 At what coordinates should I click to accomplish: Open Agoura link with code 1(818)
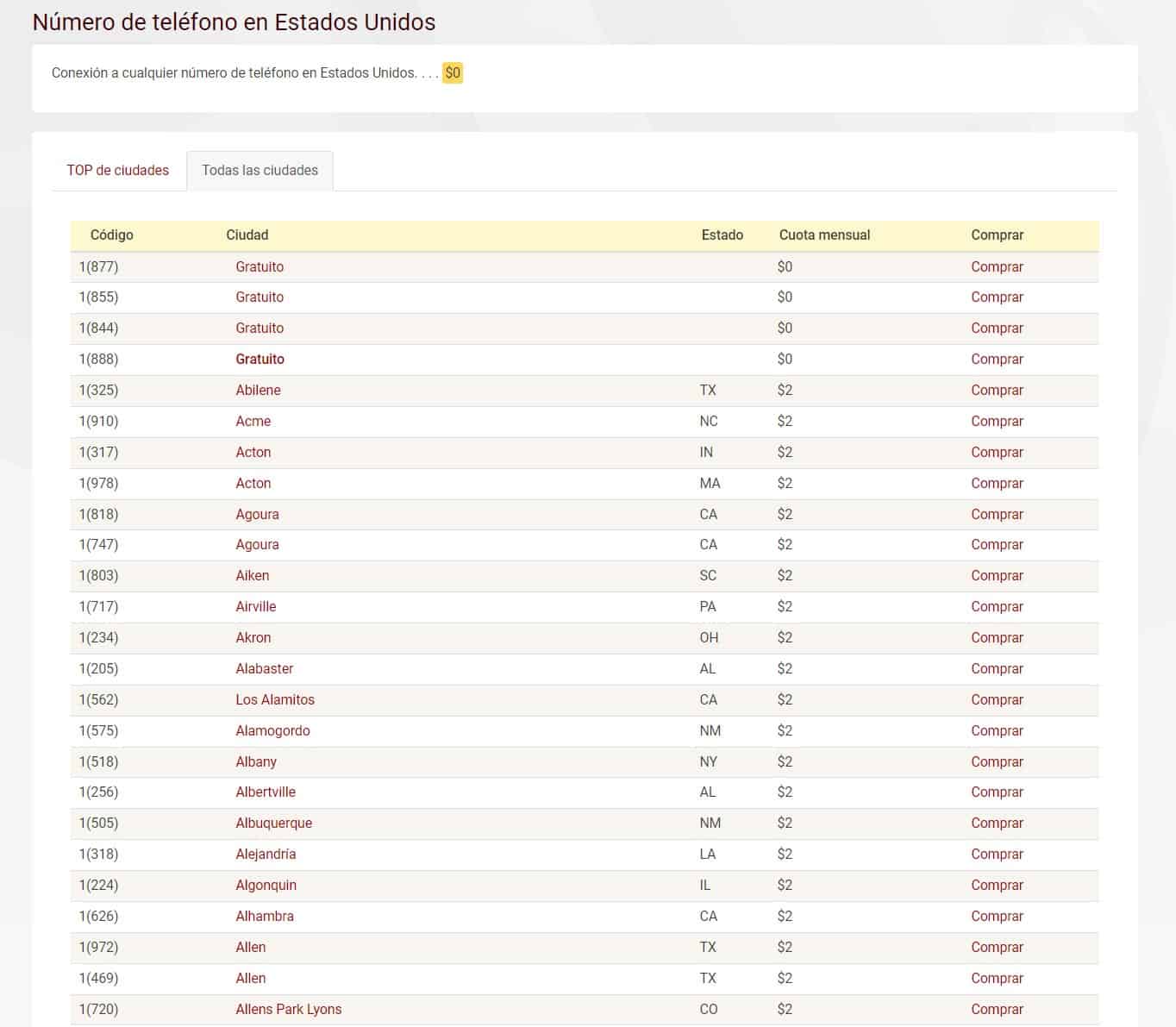(x=257, y=514)
